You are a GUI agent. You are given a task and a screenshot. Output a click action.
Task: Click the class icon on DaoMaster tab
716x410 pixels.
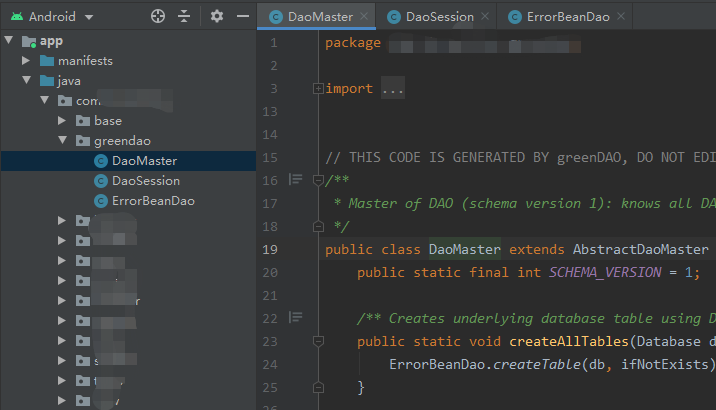tap(275, 17)
